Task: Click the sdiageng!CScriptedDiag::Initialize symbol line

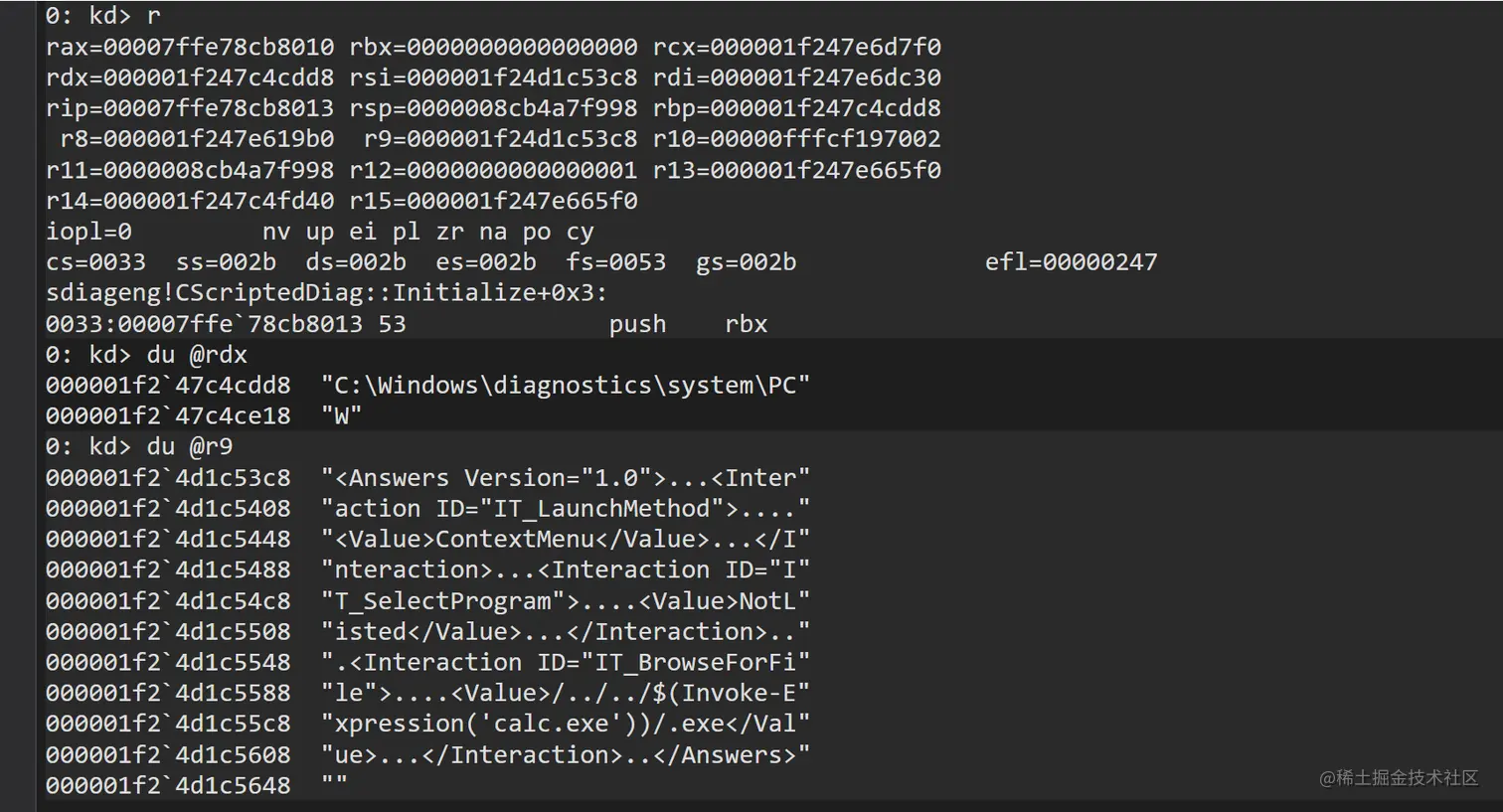Action: click(x=326, y=293)
